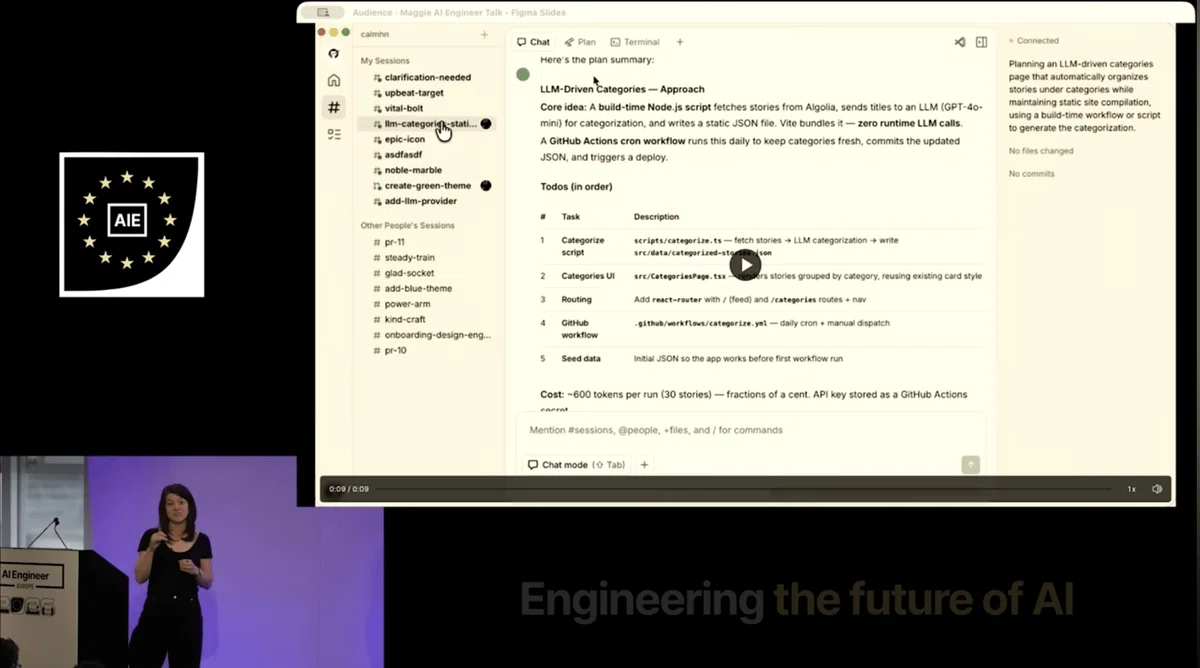Click the My Sessions heading
The width and height of the screenshot is (1200, 668).
(x=385, y=61)
